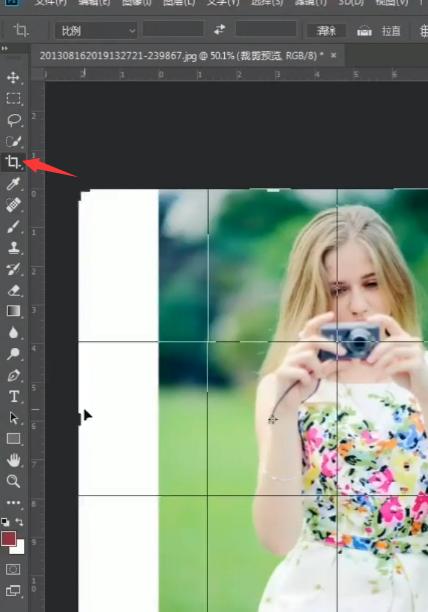Open the 图层(L) menu
The width and height of the screenshot is (428, 612).
pyautogui.click(x=179, y=3)
